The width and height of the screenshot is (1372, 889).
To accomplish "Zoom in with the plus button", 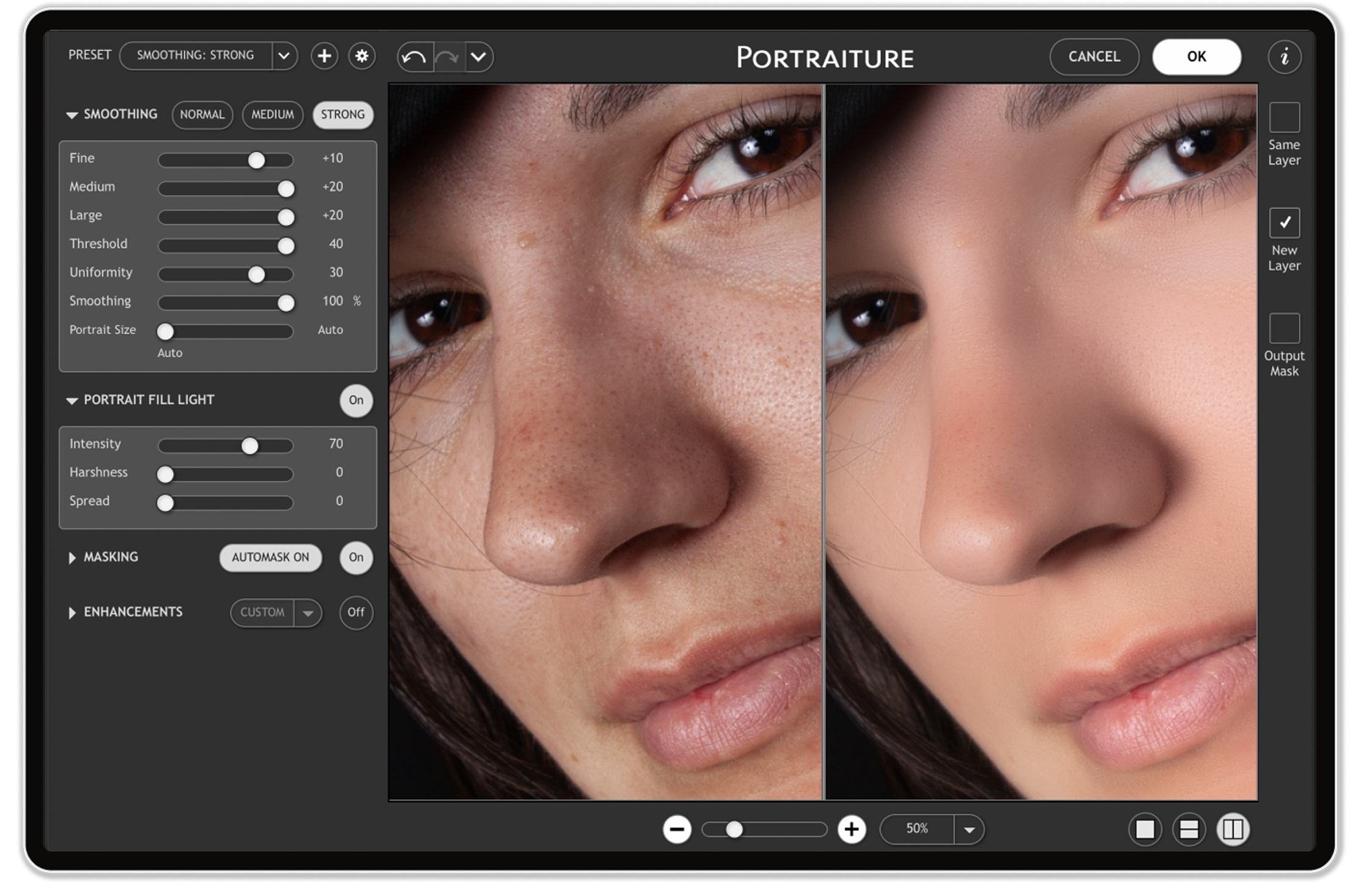I will pyautogui.click(x=852, y=829).
